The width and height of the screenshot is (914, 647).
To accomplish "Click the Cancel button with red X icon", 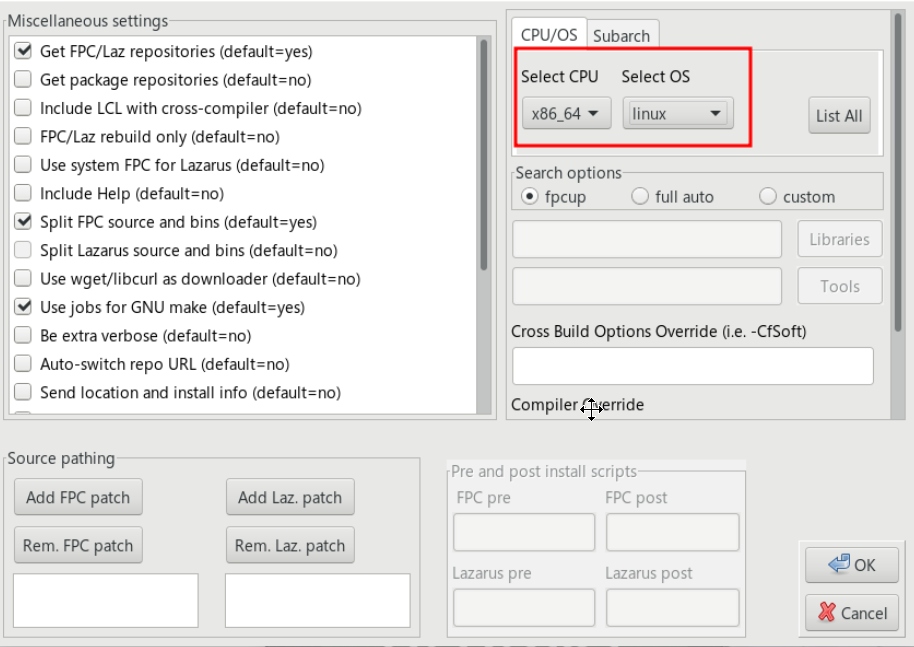I will coord(852,613).
